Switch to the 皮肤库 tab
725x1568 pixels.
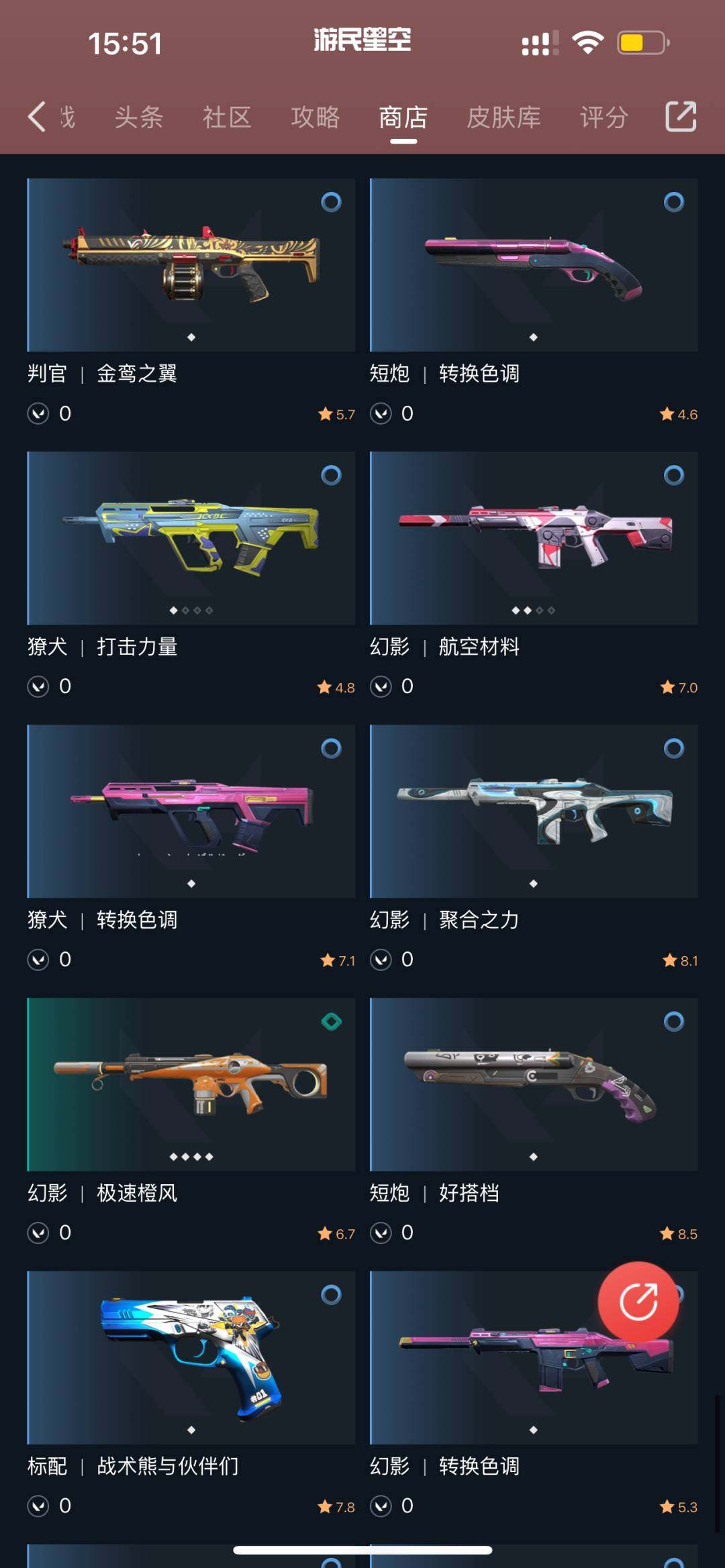(503, 117)
